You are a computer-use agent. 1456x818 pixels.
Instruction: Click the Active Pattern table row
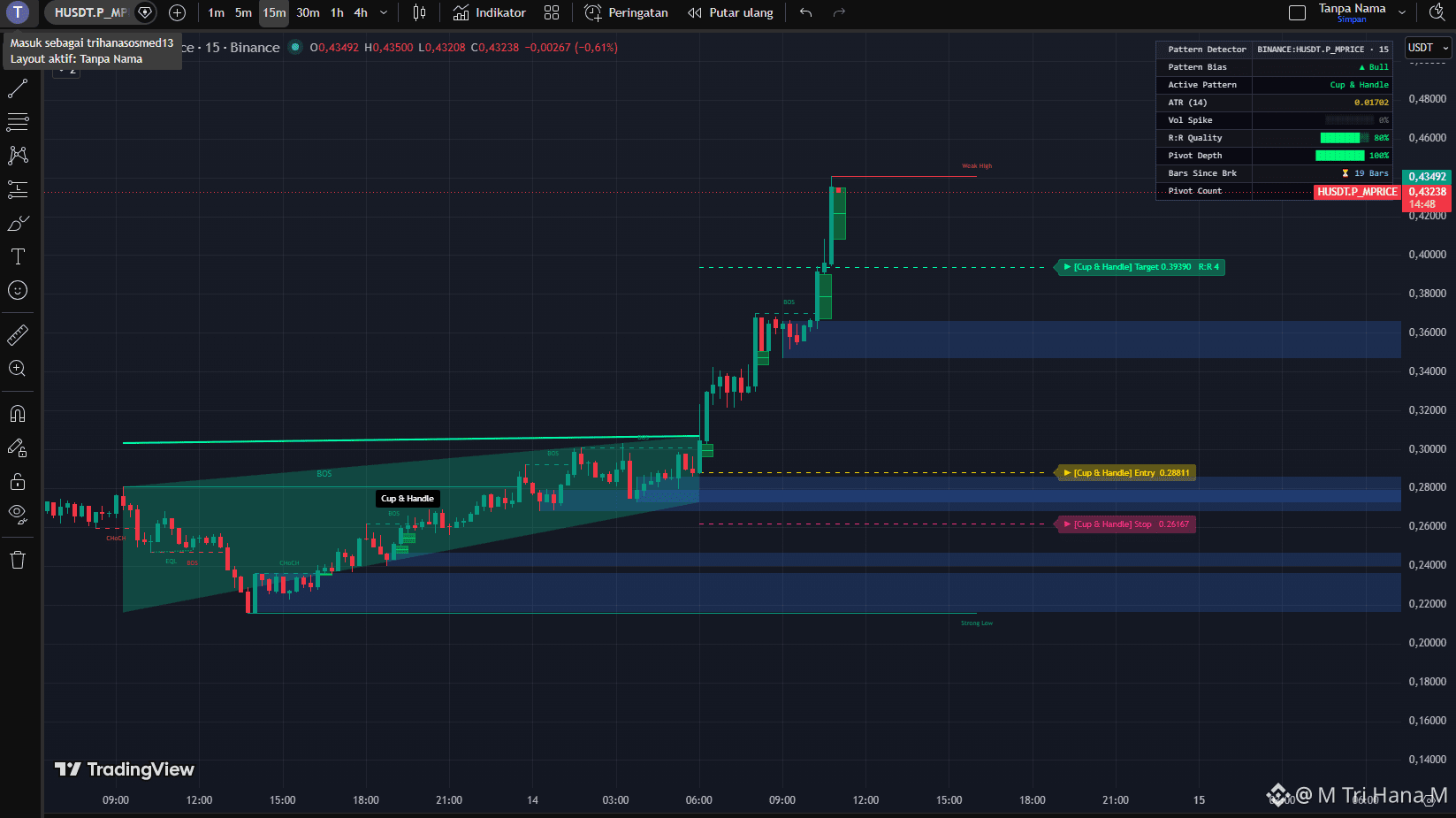(x=1274, y=85)
